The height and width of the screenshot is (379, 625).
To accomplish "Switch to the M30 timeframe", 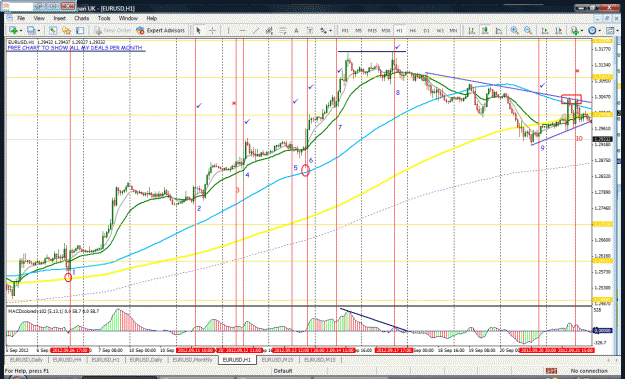I will click(386, 30).
